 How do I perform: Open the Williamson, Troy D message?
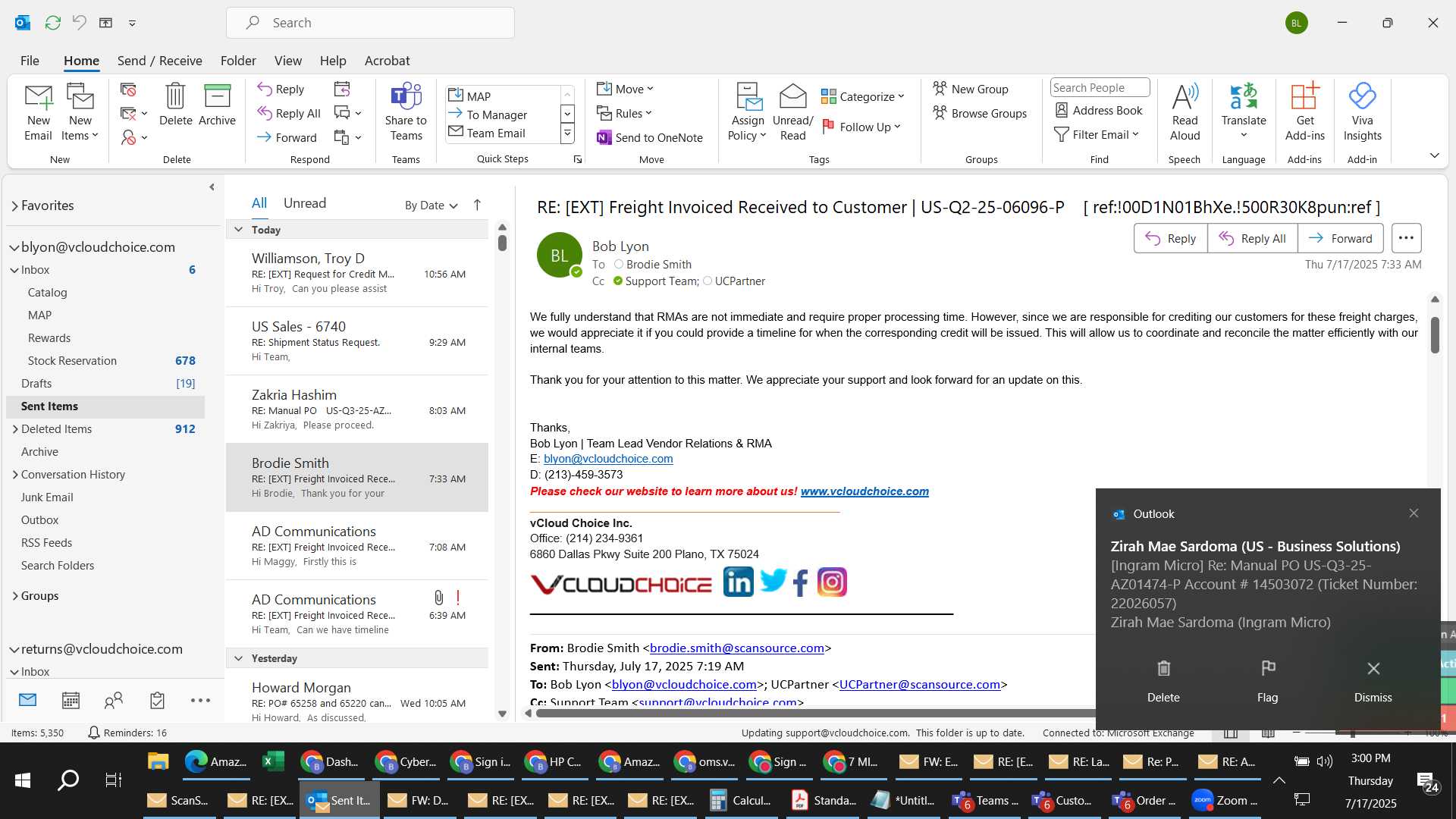click(357, 273)
